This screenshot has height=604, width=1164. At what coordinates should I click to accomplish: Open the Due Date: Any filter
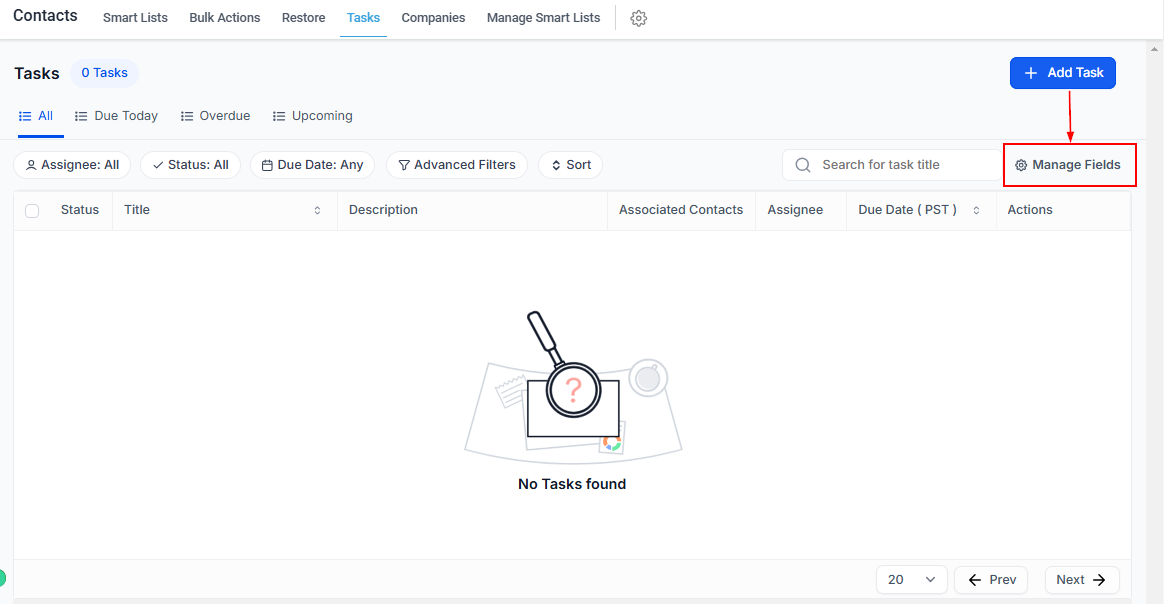pyautogui.click(x=312, y=165)
